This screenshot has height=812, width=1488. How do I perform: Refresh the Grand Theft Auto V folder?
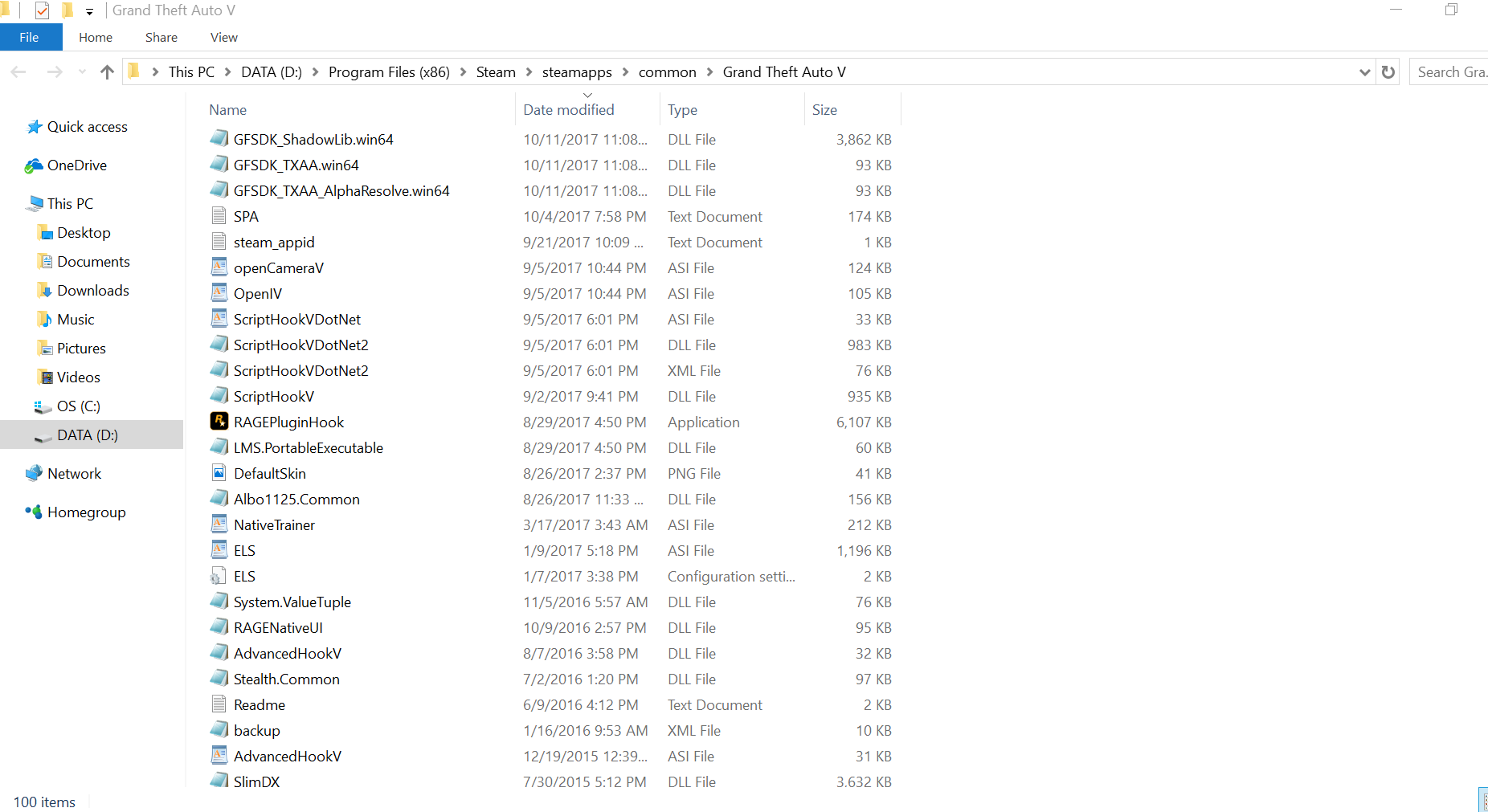(x=1388, y=72)
